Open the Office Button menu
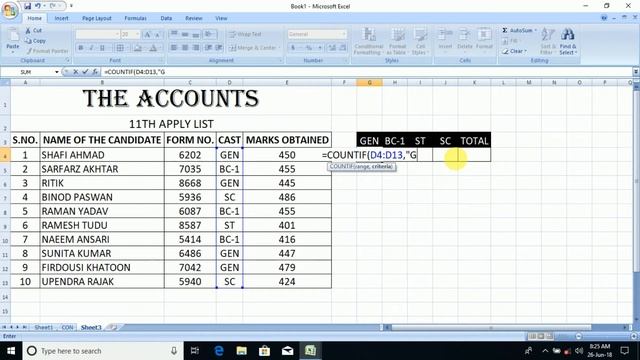Viewport: 640px width, 360px height. tap(10, 10)
